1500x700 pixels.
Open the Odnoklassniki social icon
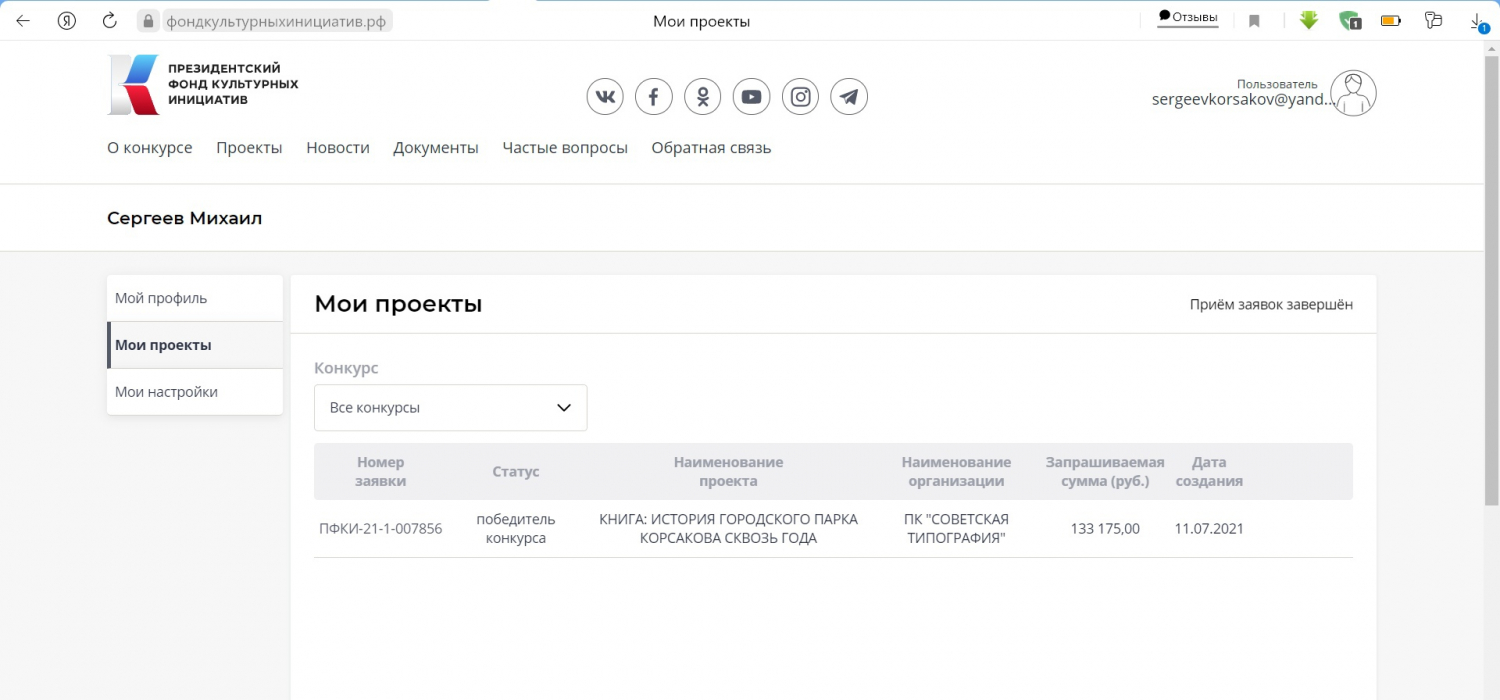[703, 97]
